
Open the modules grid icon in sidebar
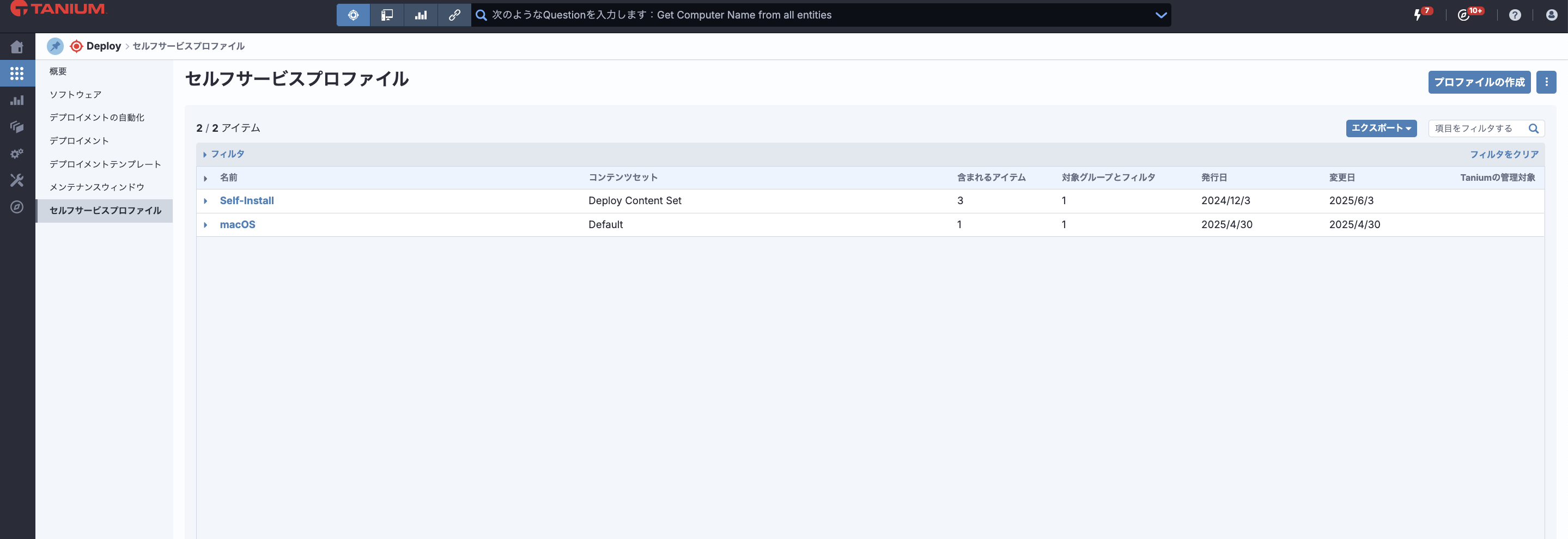(x=17, y=73)
